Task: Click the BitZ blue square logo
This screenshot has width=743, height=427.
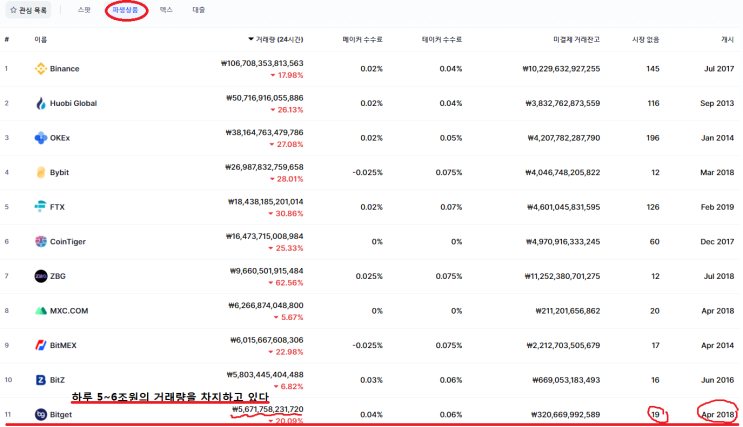Action: (41, 380)
